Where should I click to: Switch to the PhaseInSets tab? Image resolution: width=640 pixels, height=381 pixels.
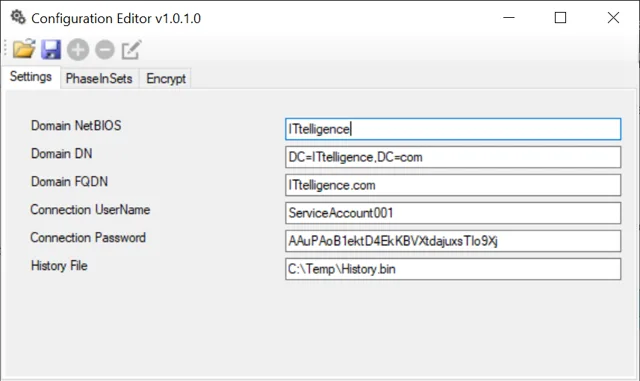(x=99, y=78)
